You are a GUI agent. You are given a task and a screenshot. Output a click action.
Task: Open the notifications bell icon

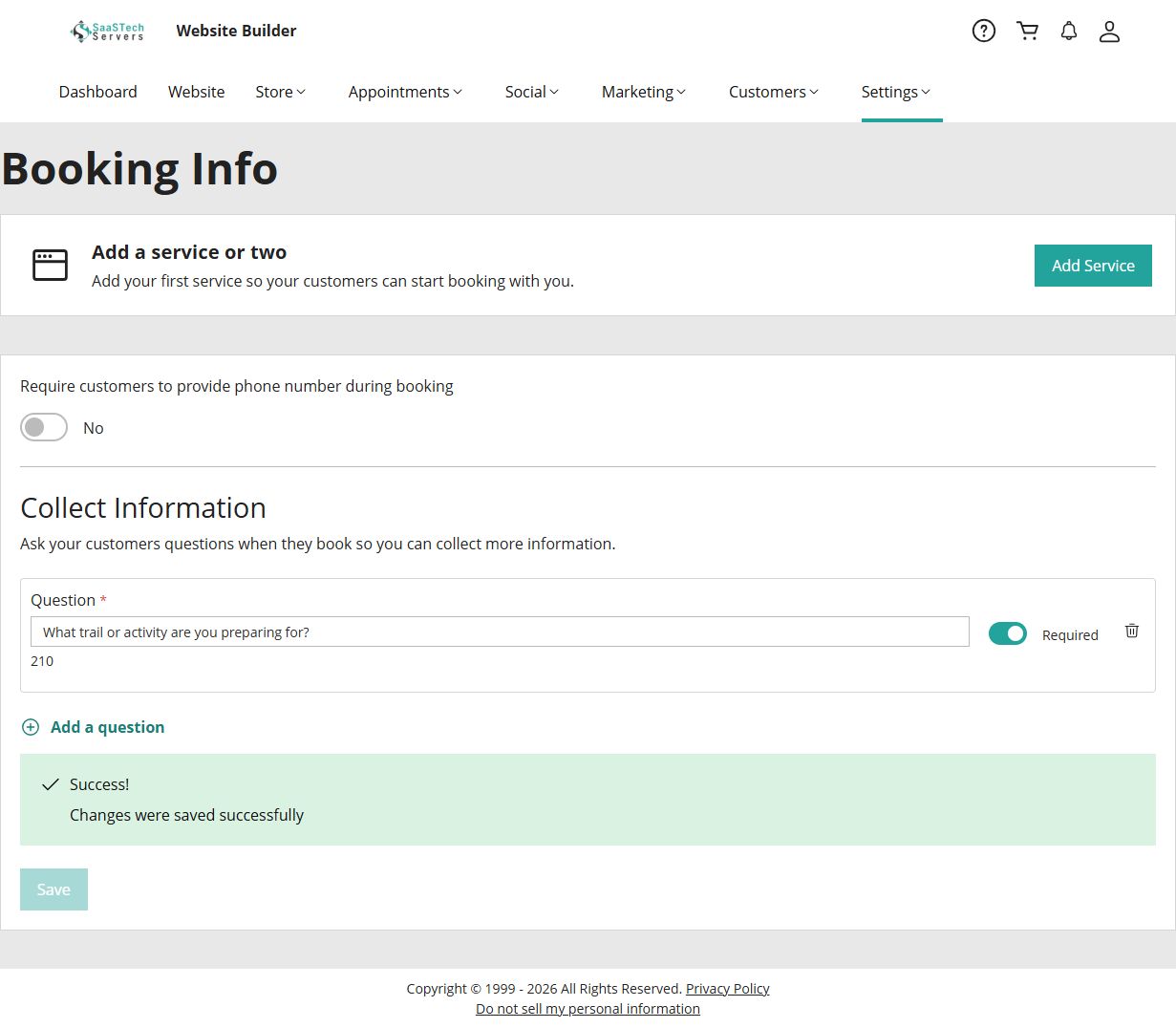click(x=1069, y=31)
